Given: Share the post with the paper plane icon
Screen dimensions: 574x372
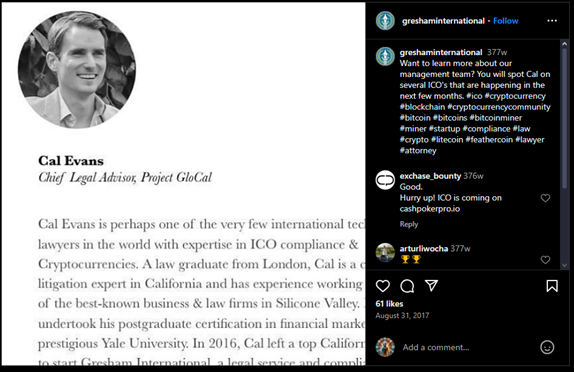Looking at the screenshot, I should pos(432,285).
